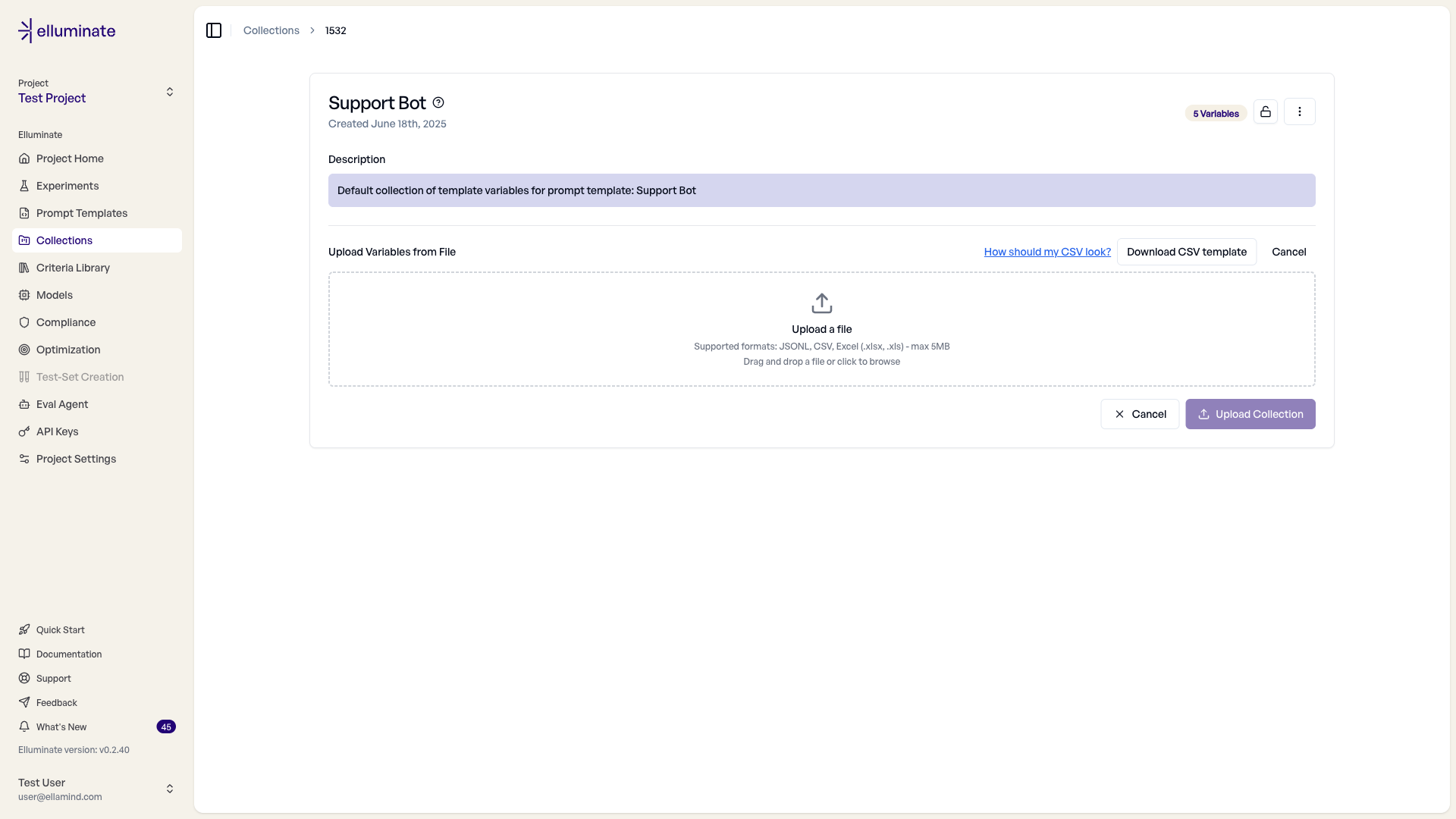Click the Upload Collection button
The image size is (1456, 819).
tap(1250, 414)
